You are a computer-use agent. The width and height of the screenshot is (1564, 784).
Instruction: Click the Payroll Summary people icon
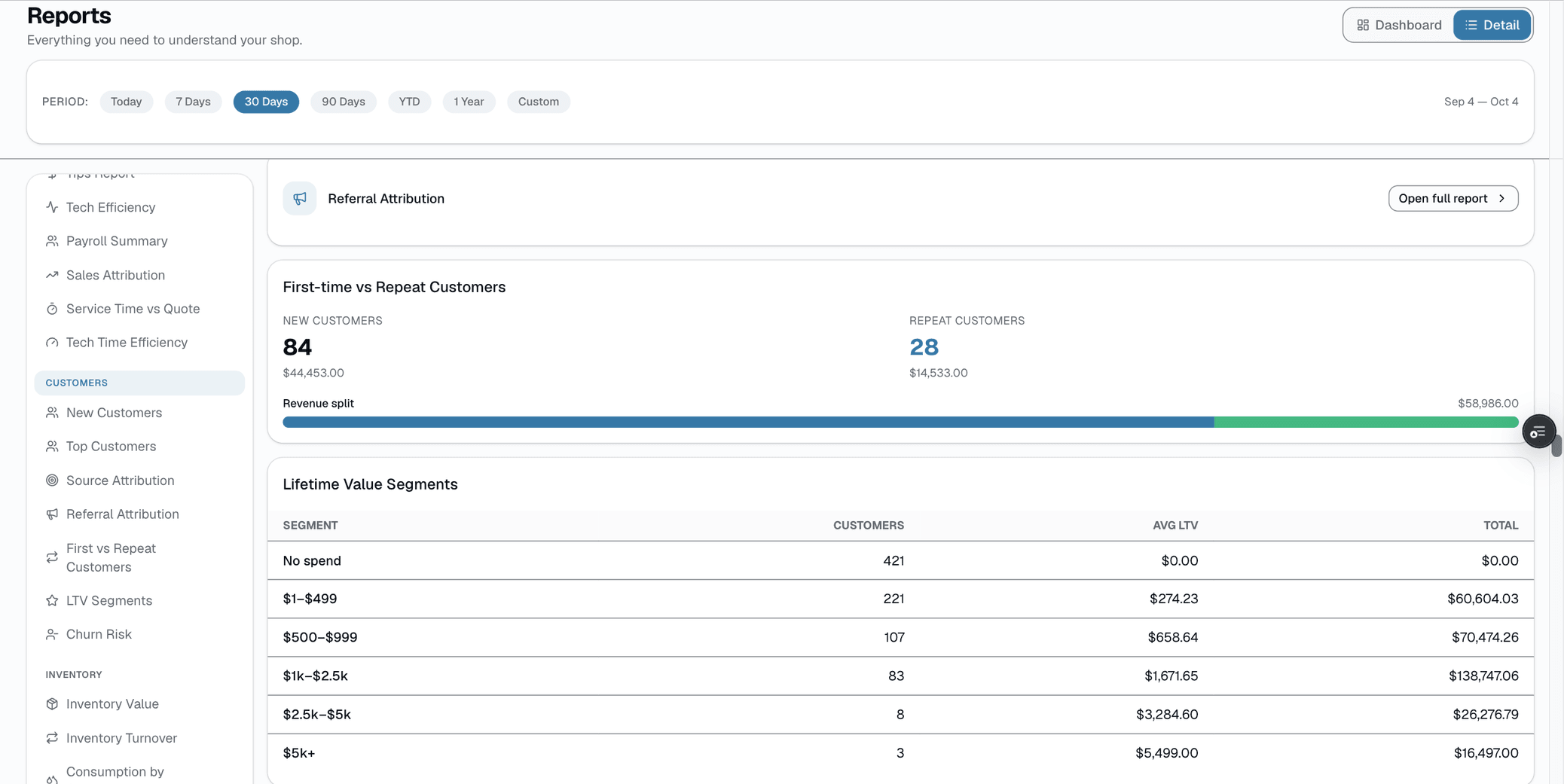click(52, 241)
